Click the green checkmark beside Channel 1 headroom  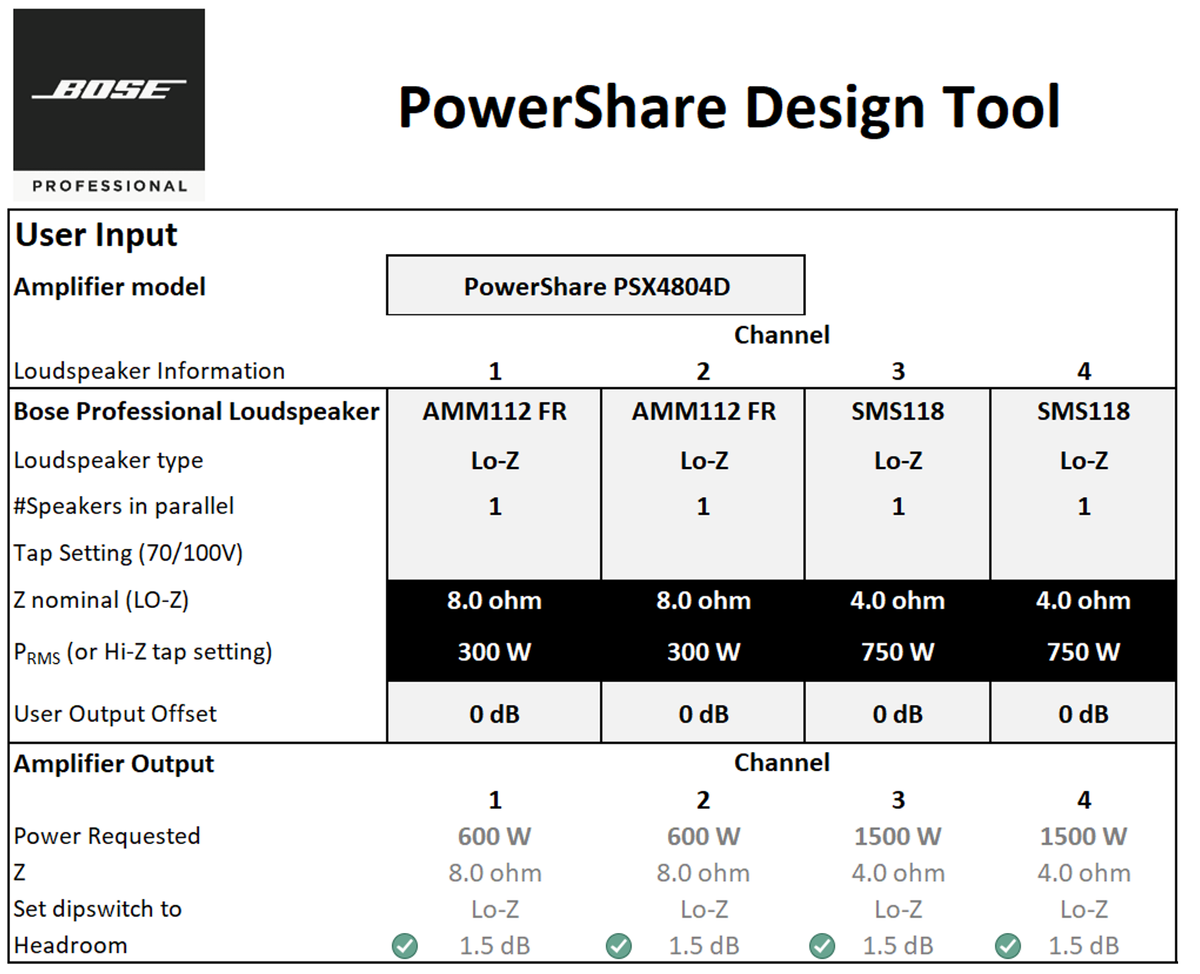(x=406, y=945)
